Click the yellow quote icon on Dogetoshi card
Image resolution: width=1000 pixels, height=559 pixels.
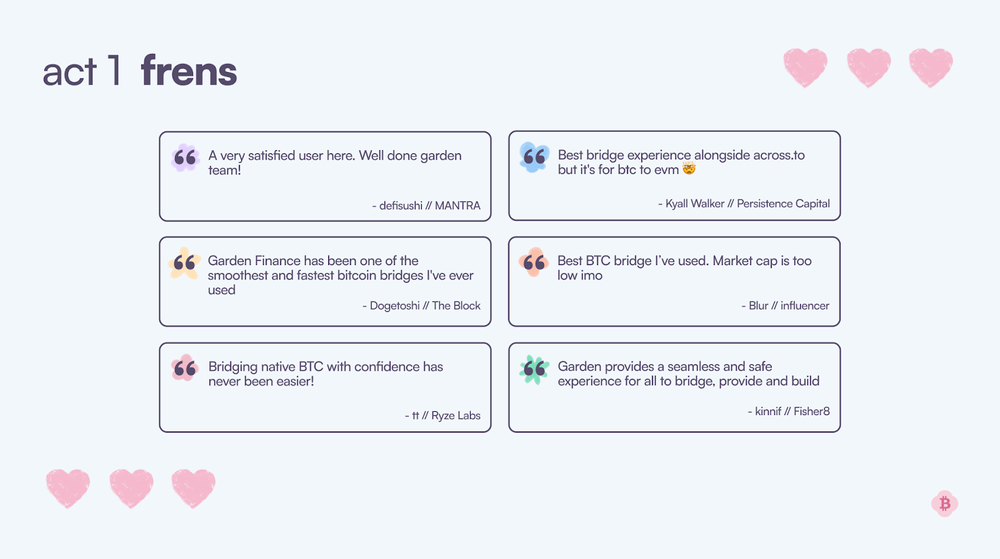pyautogui.click(x=184, y=263)
